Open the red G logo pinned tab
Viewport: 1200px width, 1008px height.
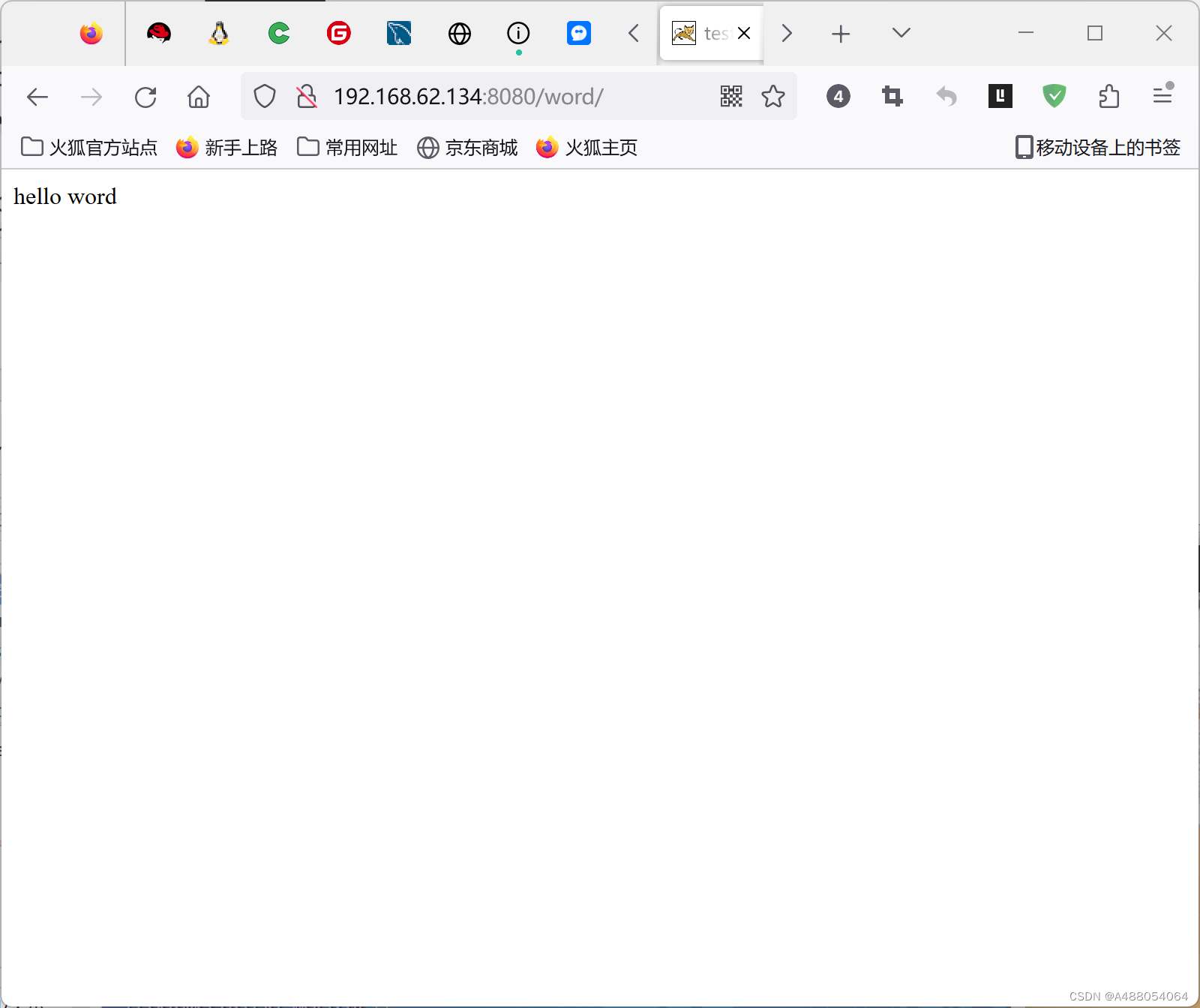coord(339,33)
